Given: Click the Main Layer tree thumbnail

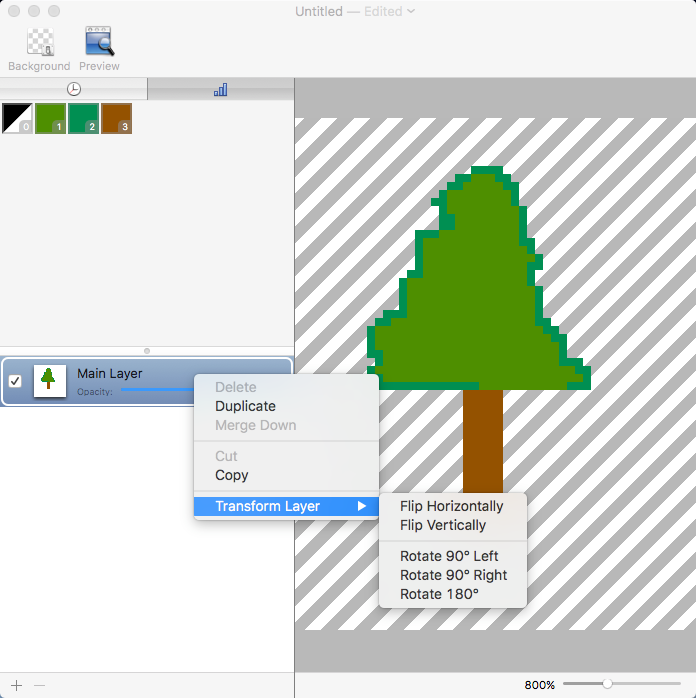Looking at the screenshot, I should (x=49, y=381).
